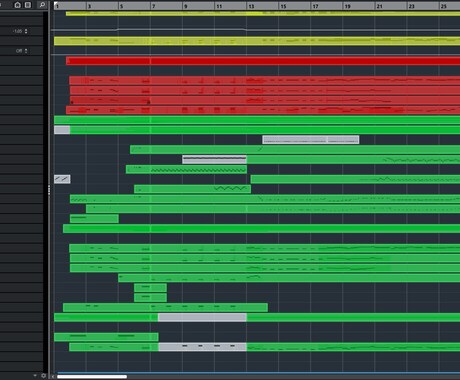Select the gray clip spanning bars 9 to 12

(214, 159)
